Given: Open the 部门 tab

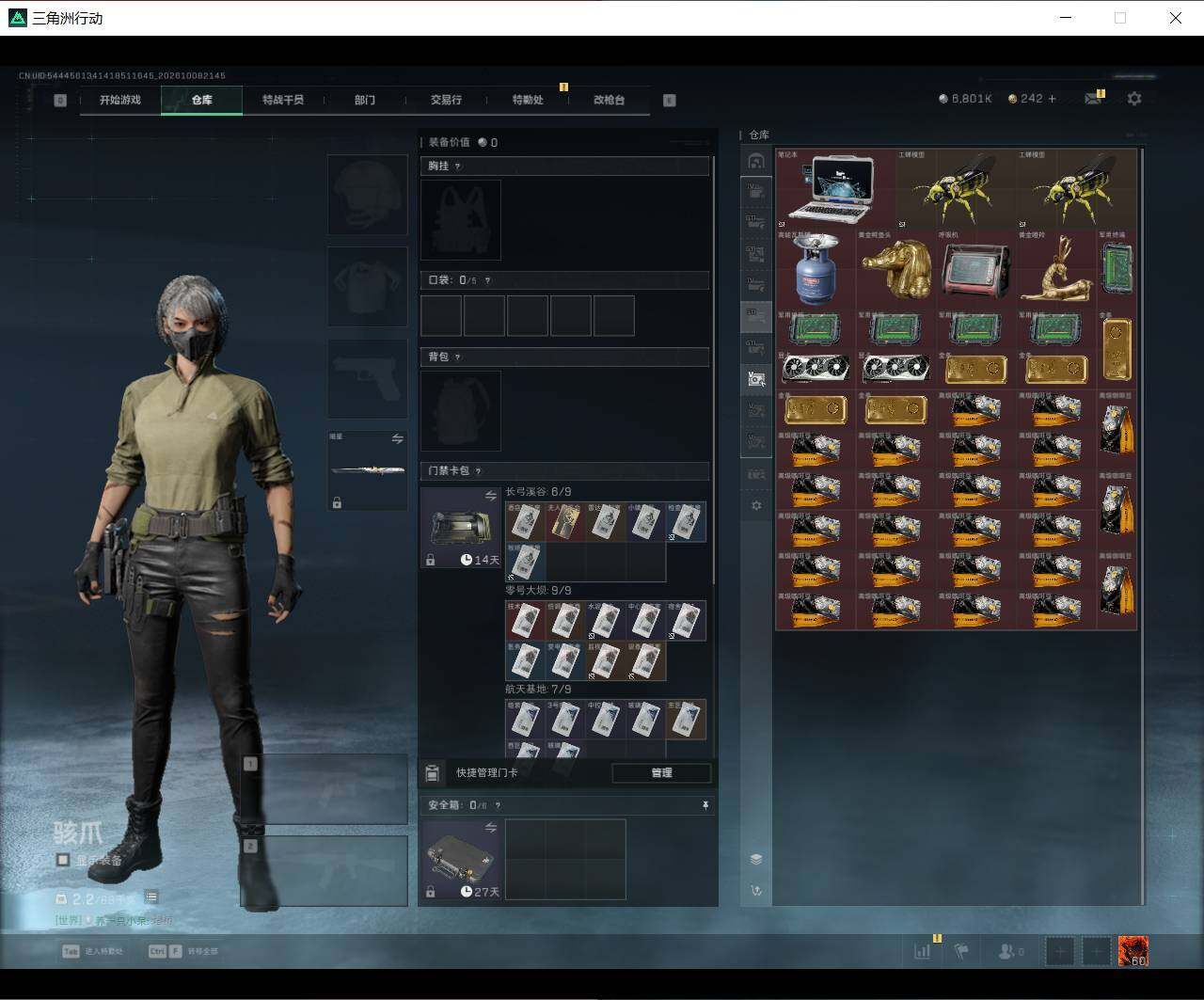Looking at the screenshot, I should [365, 100].
